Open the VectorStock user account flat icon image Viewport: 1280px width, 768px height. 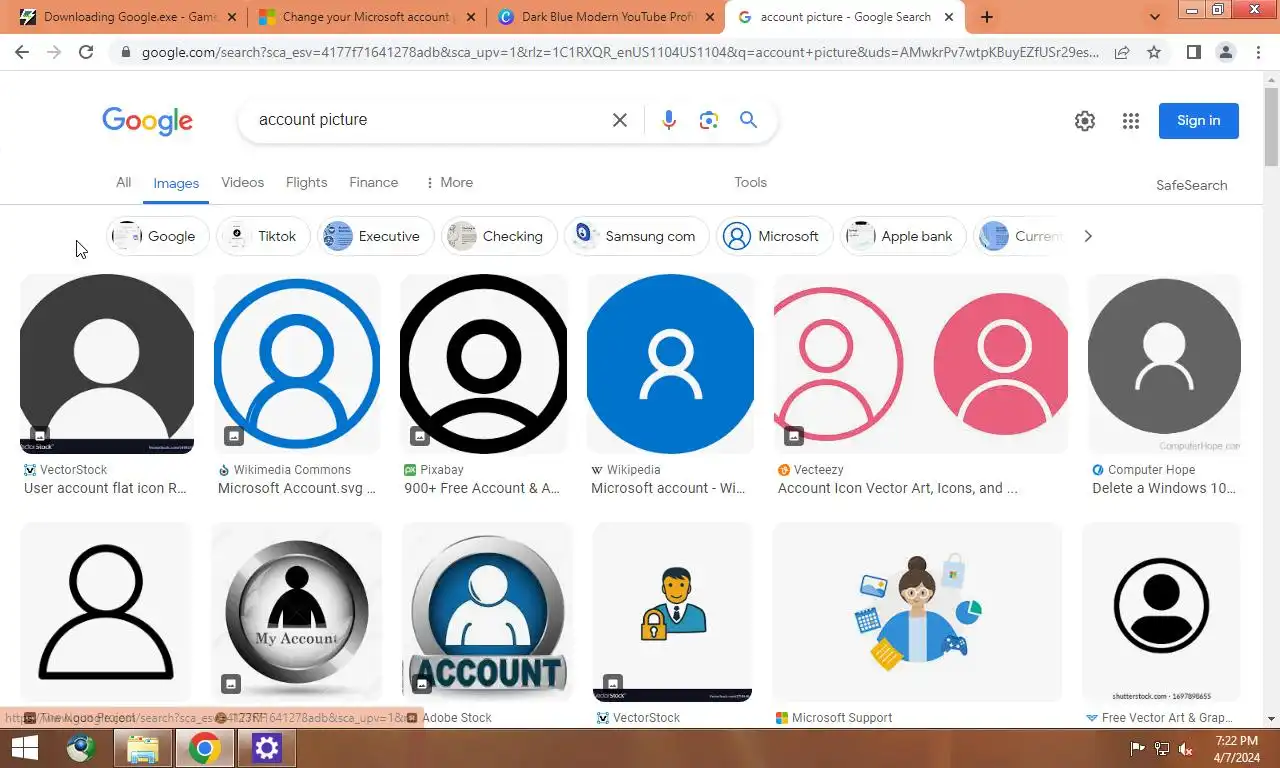[107, 364]
